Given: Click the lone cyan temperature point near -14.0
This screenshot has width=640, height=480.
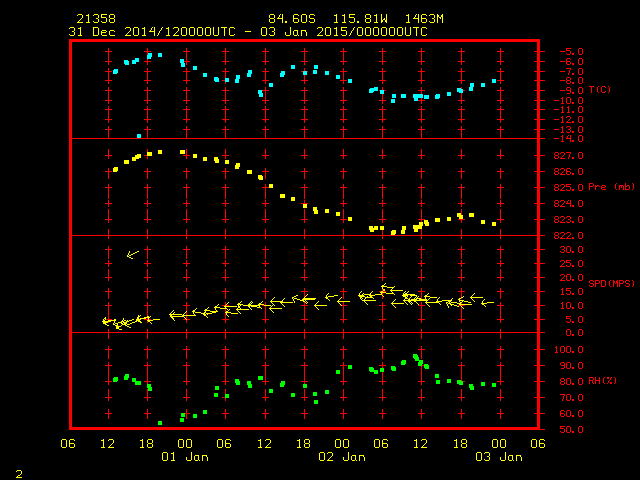Looking at the screenshot, I should [139, 136].
